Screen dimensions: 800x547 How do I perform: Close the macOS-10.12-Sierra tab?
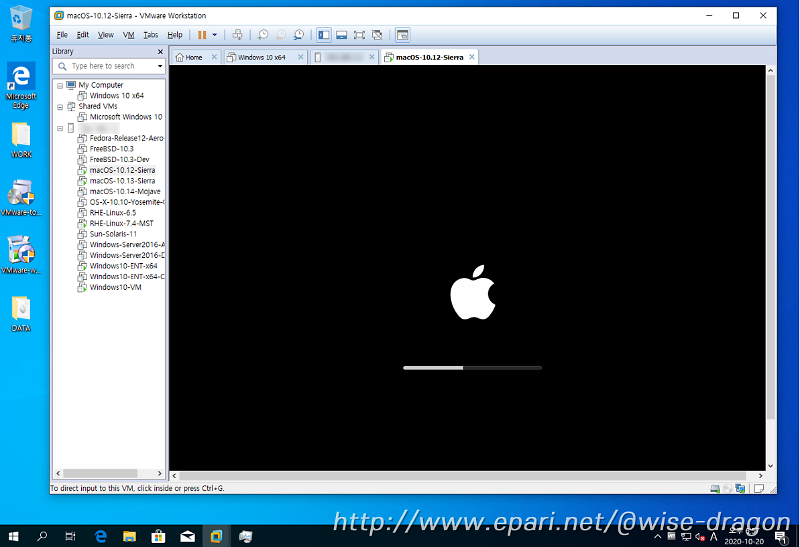click(472, 57)
